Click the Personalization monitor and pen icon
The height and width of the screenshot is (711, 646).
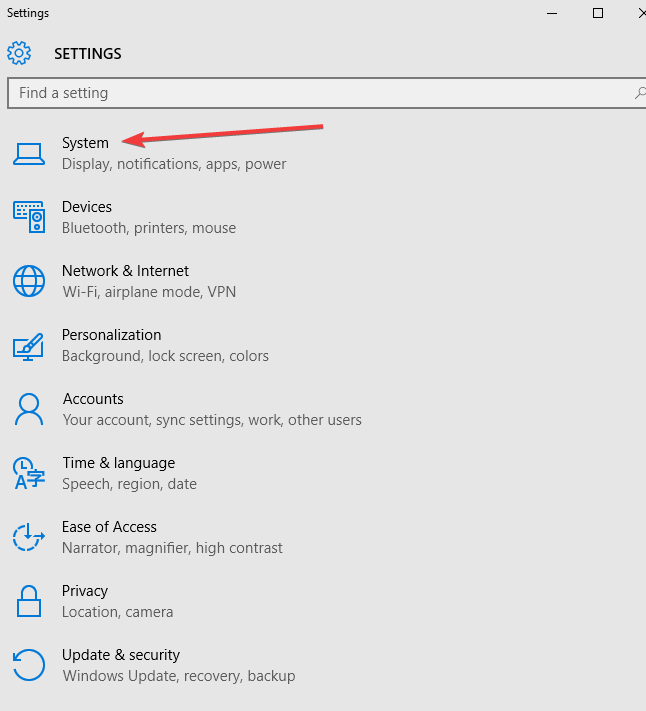point(29,347)
